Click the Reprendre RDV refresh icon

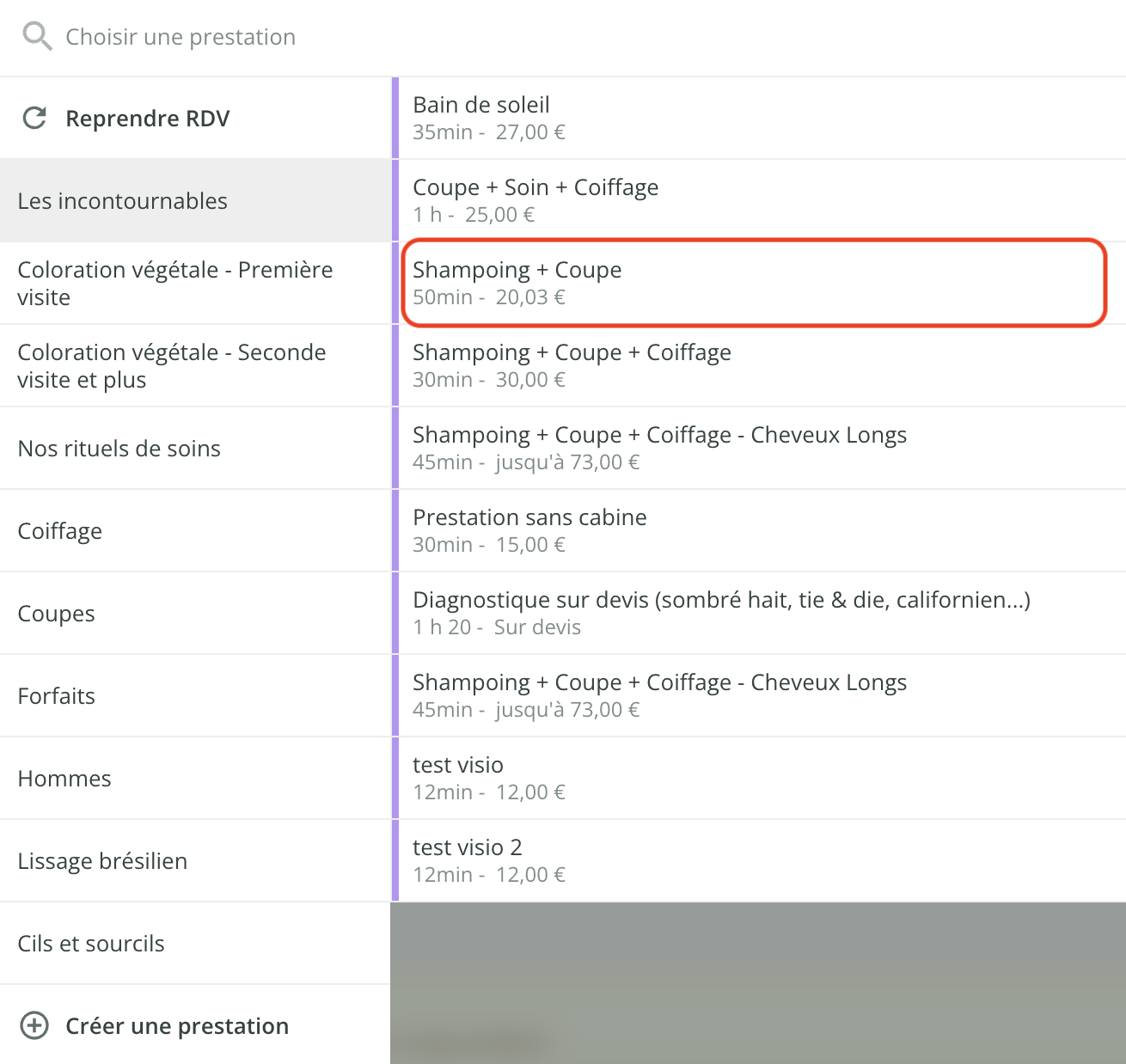pos(34,119)
